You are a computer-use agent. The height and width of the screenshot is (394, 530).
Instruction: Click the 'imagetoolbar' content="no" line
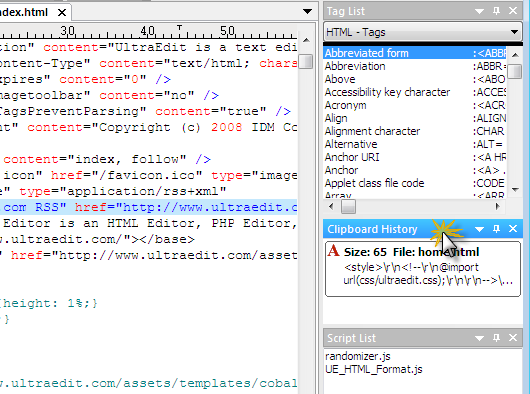tap(149, 95)
